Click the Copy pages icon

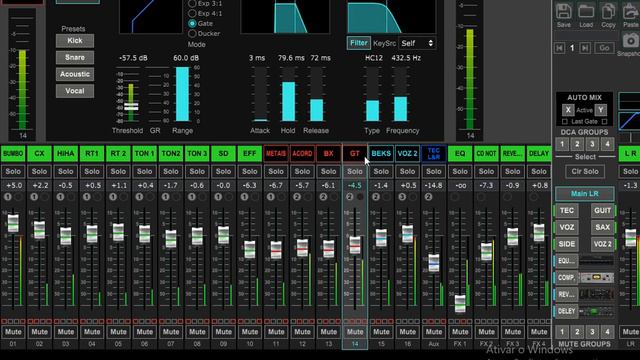click(608, 11)
